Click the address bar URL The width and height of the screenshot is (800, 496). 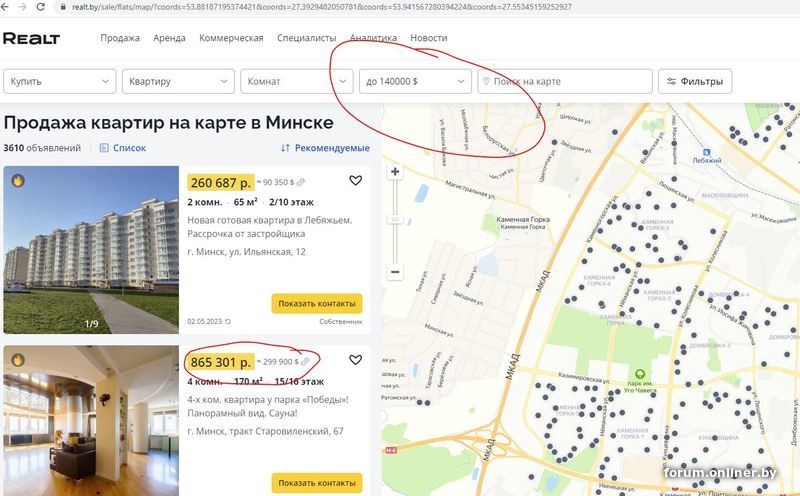[321, 7]
